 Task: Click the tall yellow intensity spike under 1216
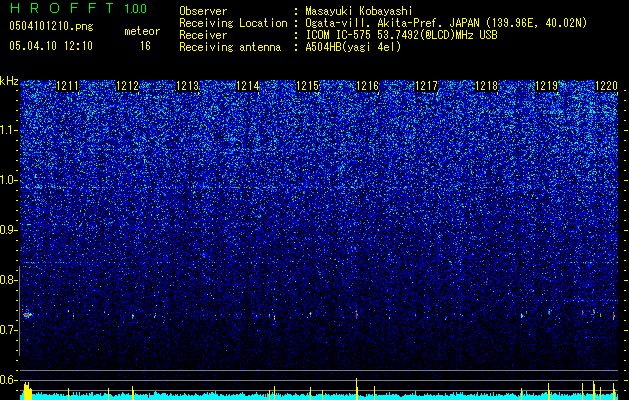356,389
